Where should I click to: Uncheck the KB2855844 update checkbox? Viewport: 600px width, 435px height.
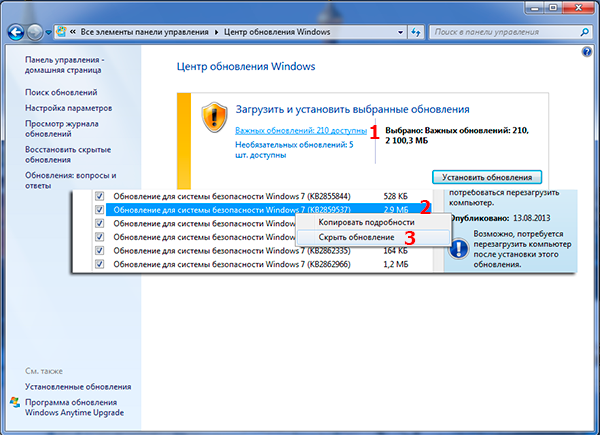pyautogui.click(x=99, y=196)
